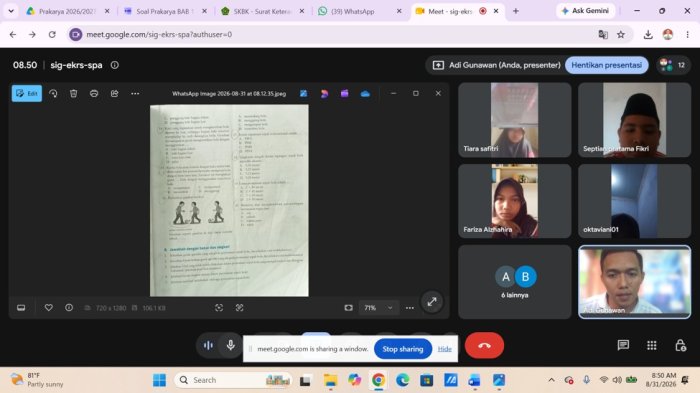Viewport: 700px width, 393px height.
Task: Select Septian pratama Fikri video tile
Action: click(x=634, y=120)
